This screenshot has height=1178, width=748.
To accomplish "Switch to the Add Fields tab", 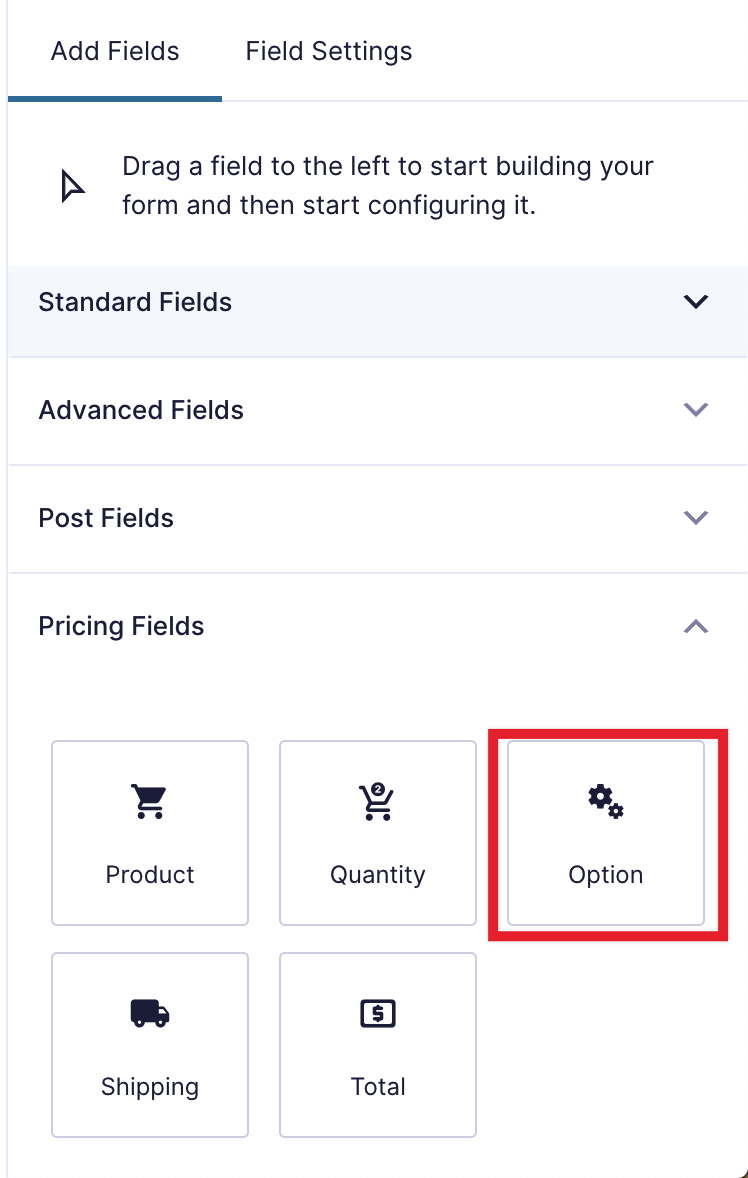I will (x=115, y=51).
